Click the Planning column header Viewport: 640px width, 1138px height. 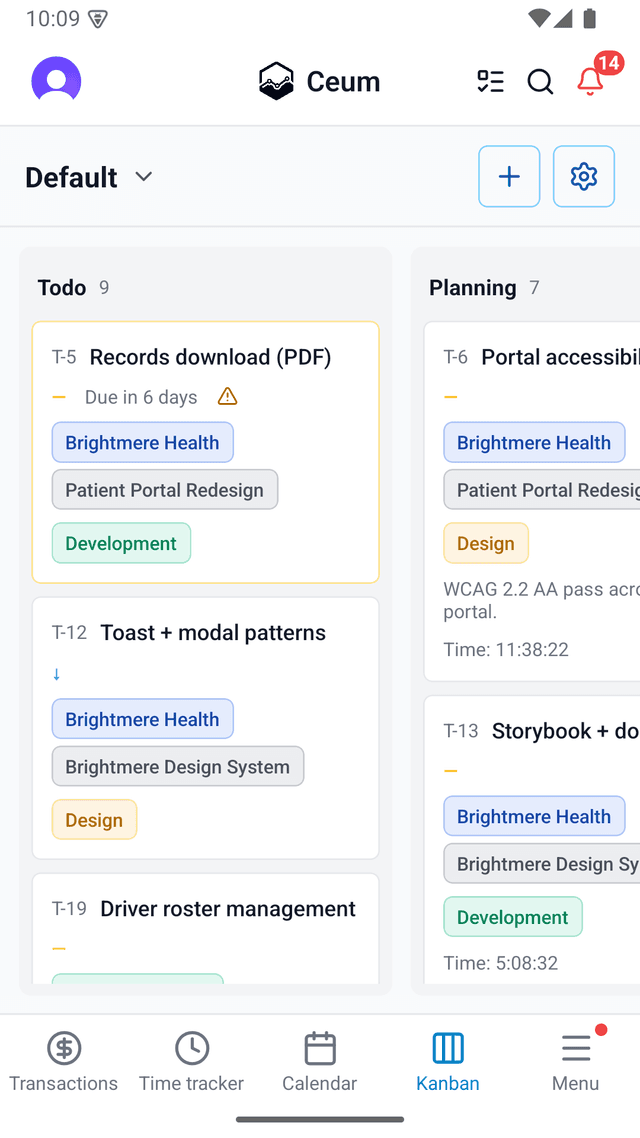click(473, 287)
